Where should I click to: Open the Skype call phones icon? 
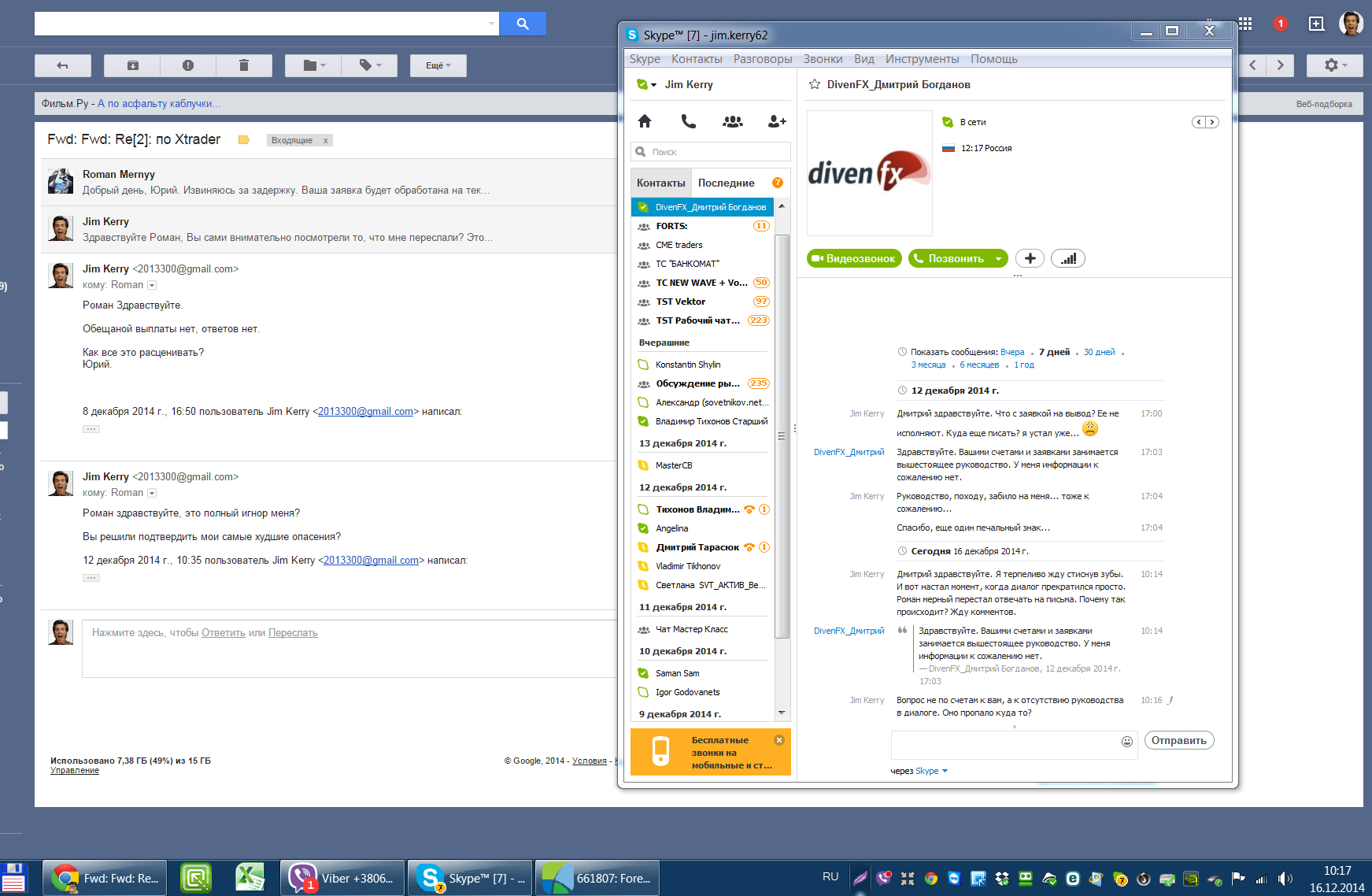coord(689,121)
